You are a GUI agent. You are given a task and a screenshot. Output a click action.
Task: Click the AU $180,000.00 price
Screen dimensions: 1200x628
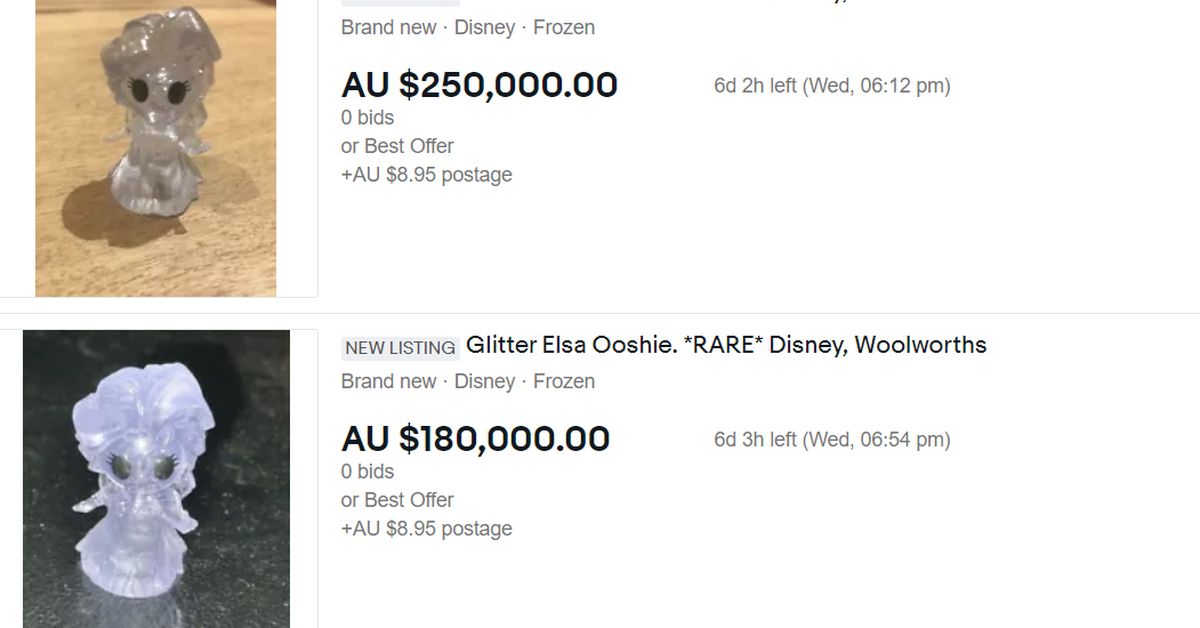tap(475, 439)
